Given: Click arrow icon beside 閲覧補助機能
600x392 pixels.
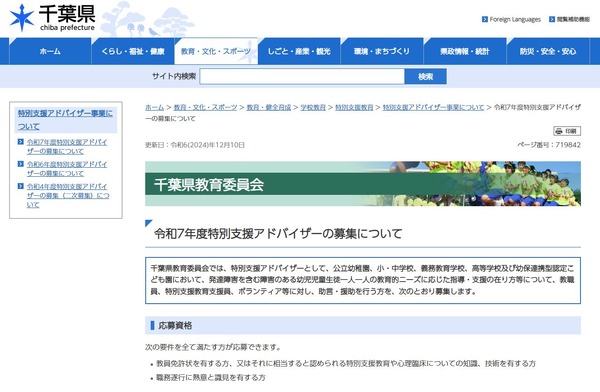Looking at the screenshot, I should (x=552, y=19).
